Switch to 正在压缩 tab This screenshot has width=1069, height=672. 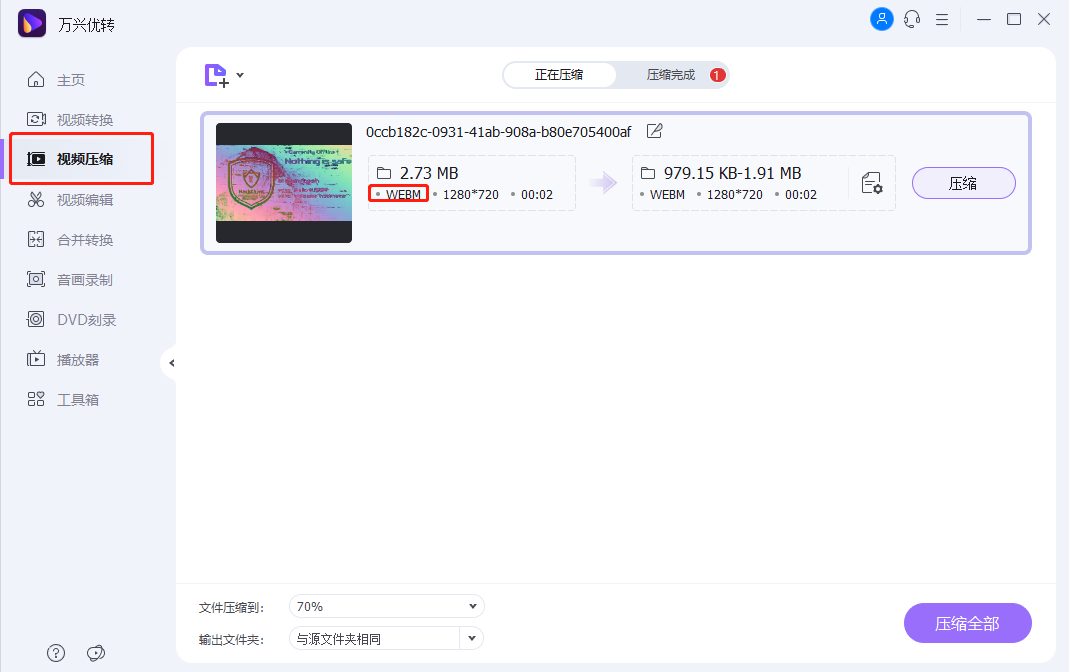(x=559, y=75)
